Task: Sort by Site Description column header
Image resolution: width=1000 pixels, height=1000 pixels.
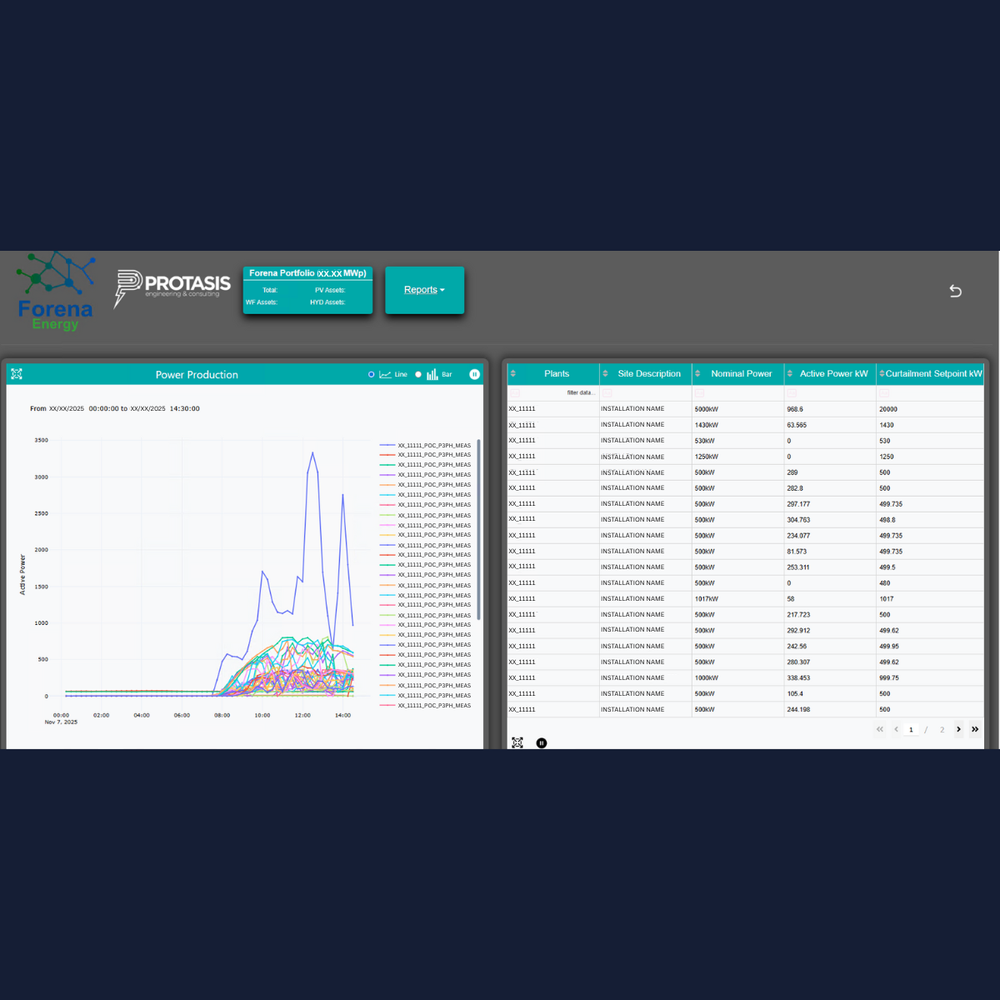Action: (x=649, y=374)
